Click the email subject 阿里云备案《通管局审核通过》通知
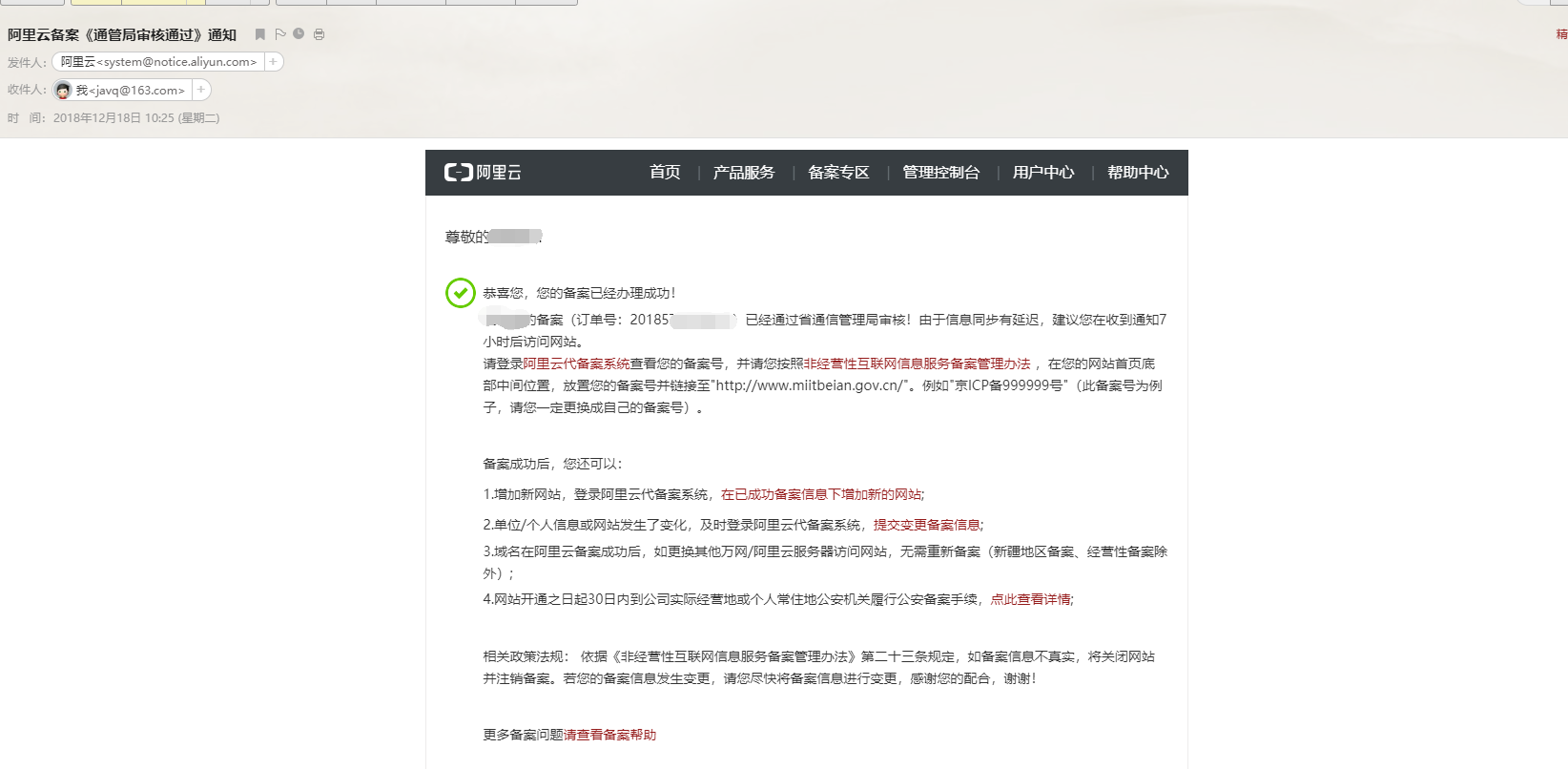Viewport: 1568px width, 769px height. [x=122, y=34]
